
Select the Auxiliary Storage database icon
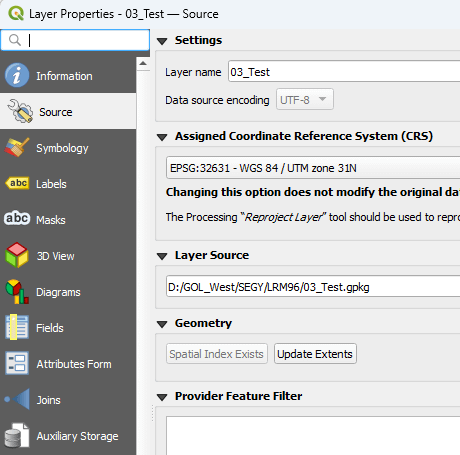pyautogui.click(x=17, y=435)
